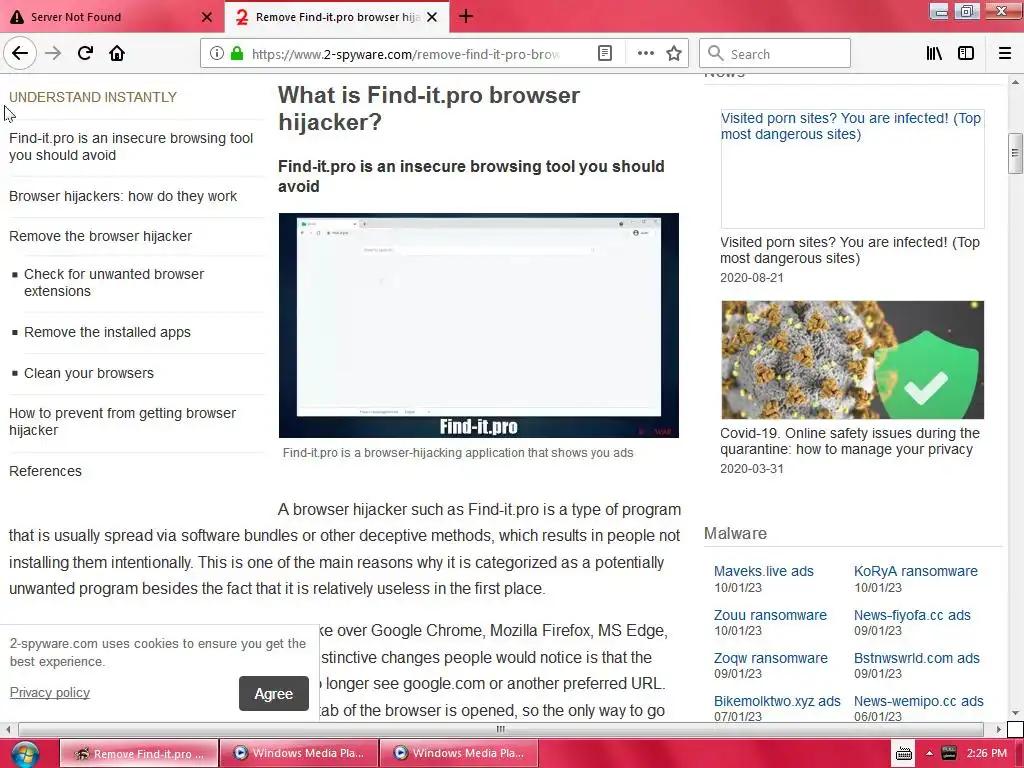Screen dimensions: 1024x768
Task: Click the vertical scrollbar up arrow
Action: pos(1015,82)
